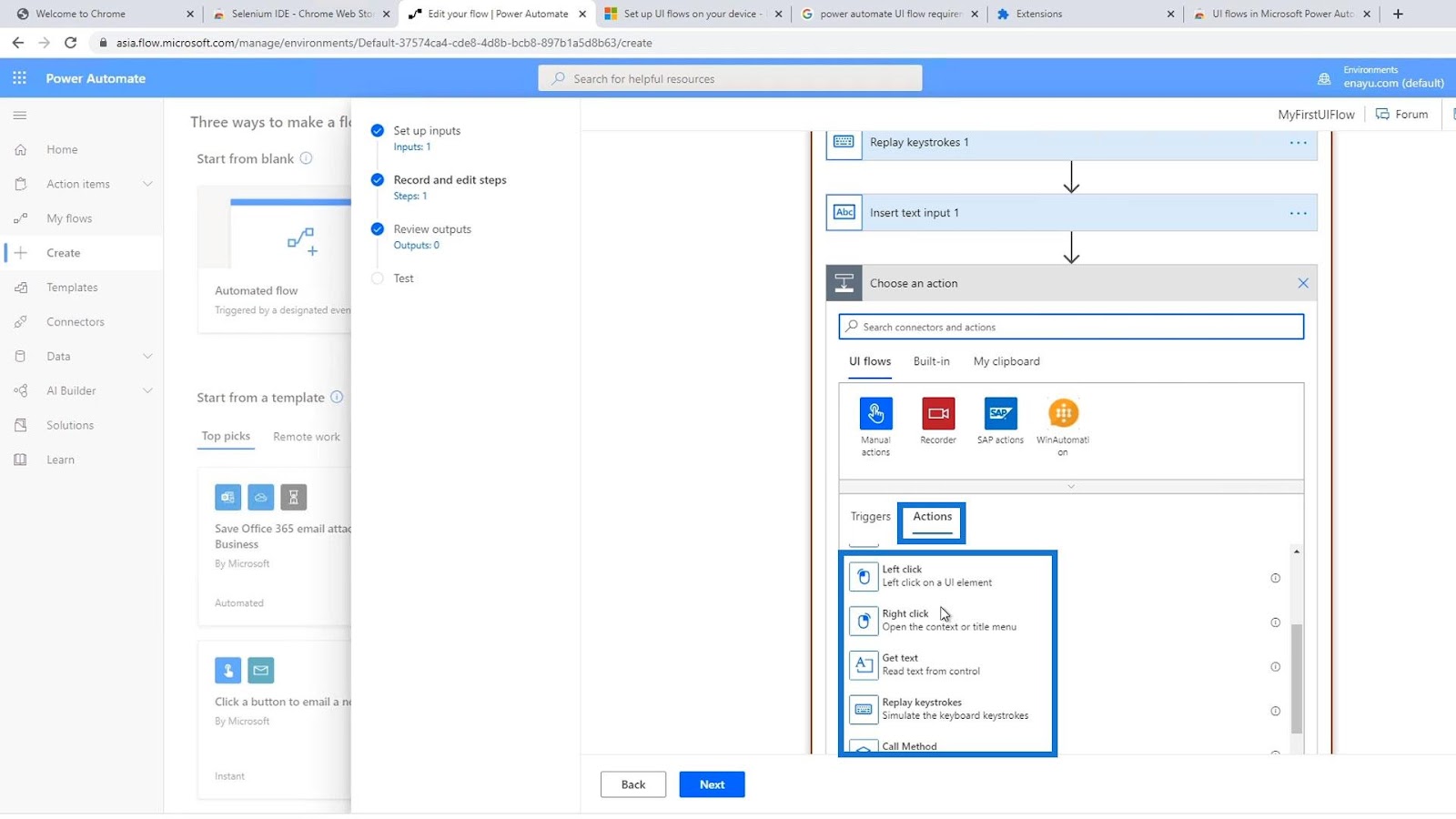Select the SAP actions connector icon

point(1000,413)
